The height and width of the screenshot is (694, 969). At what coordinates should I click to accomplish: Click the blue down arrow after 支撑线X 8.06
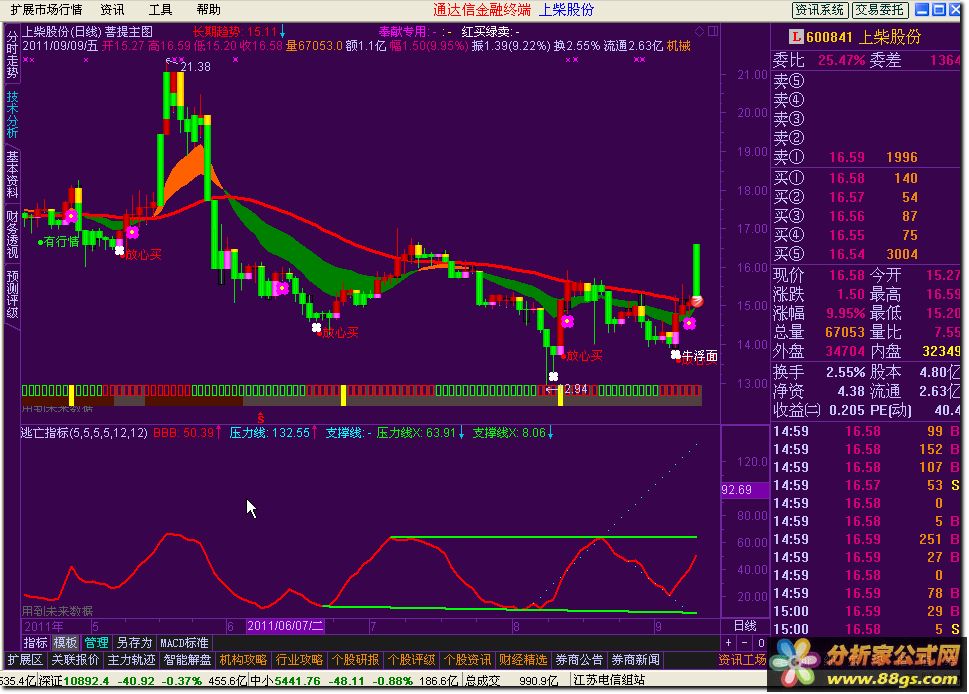(550, 433)
